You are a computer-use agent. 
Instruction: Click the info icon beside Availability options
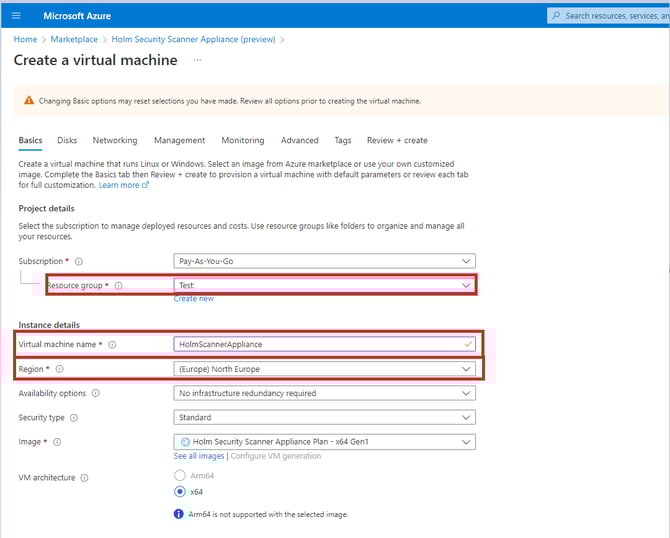pos(95,393)
